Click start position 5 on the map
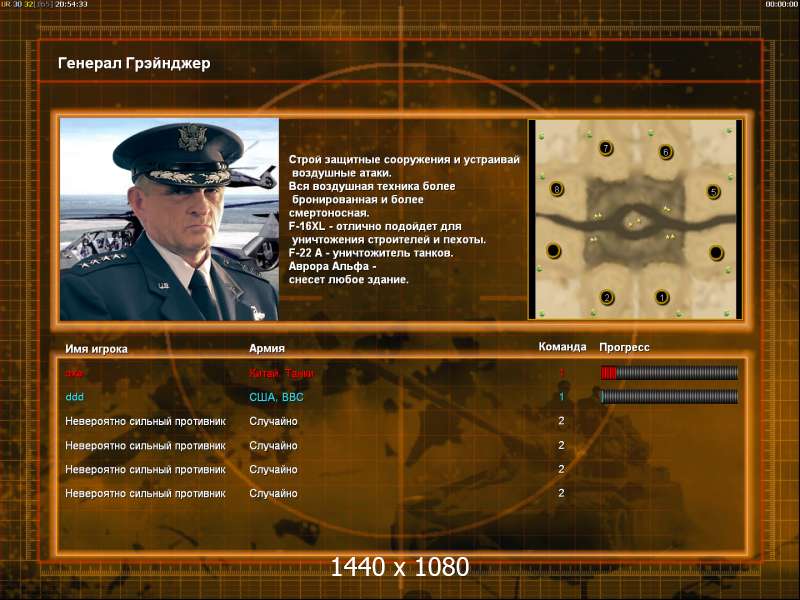Screen dimensions: 800x600 [x=713, y=192]
